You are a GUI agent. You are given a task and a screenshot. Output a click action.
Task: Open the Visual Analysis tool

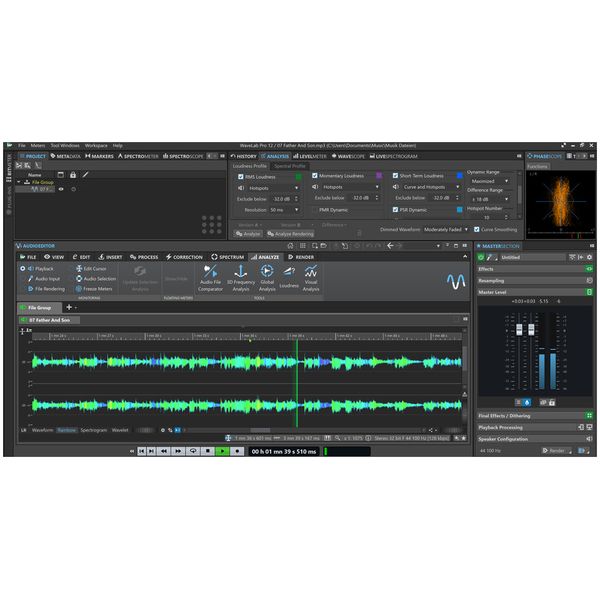point(311,278)
